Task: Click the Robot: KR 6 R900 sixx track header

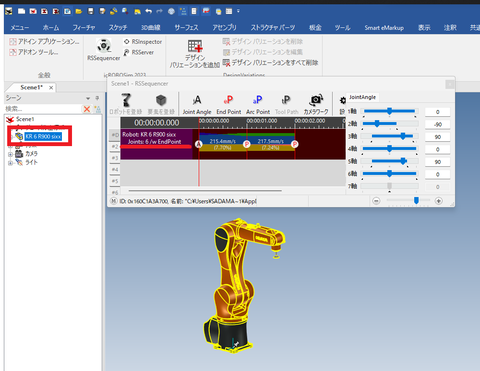Action: tap(156, 144)
